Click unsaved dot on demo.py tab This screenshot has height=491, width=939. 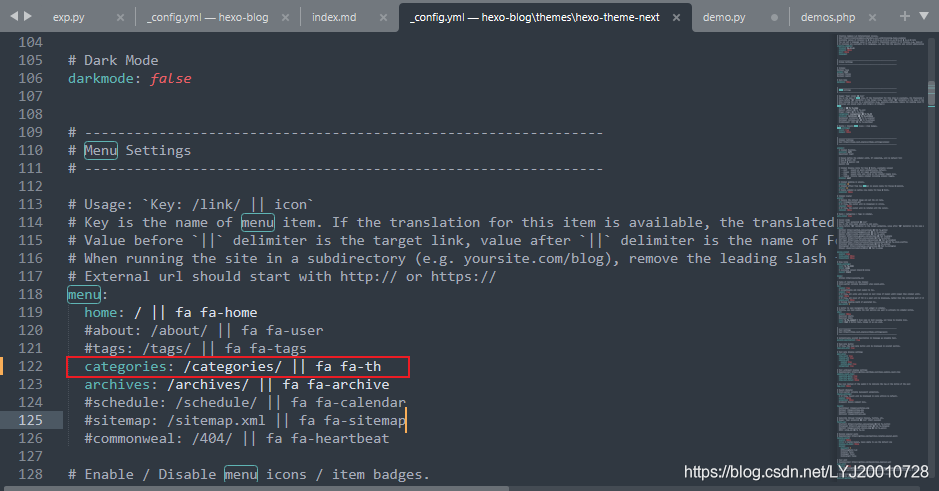[774, 17]
